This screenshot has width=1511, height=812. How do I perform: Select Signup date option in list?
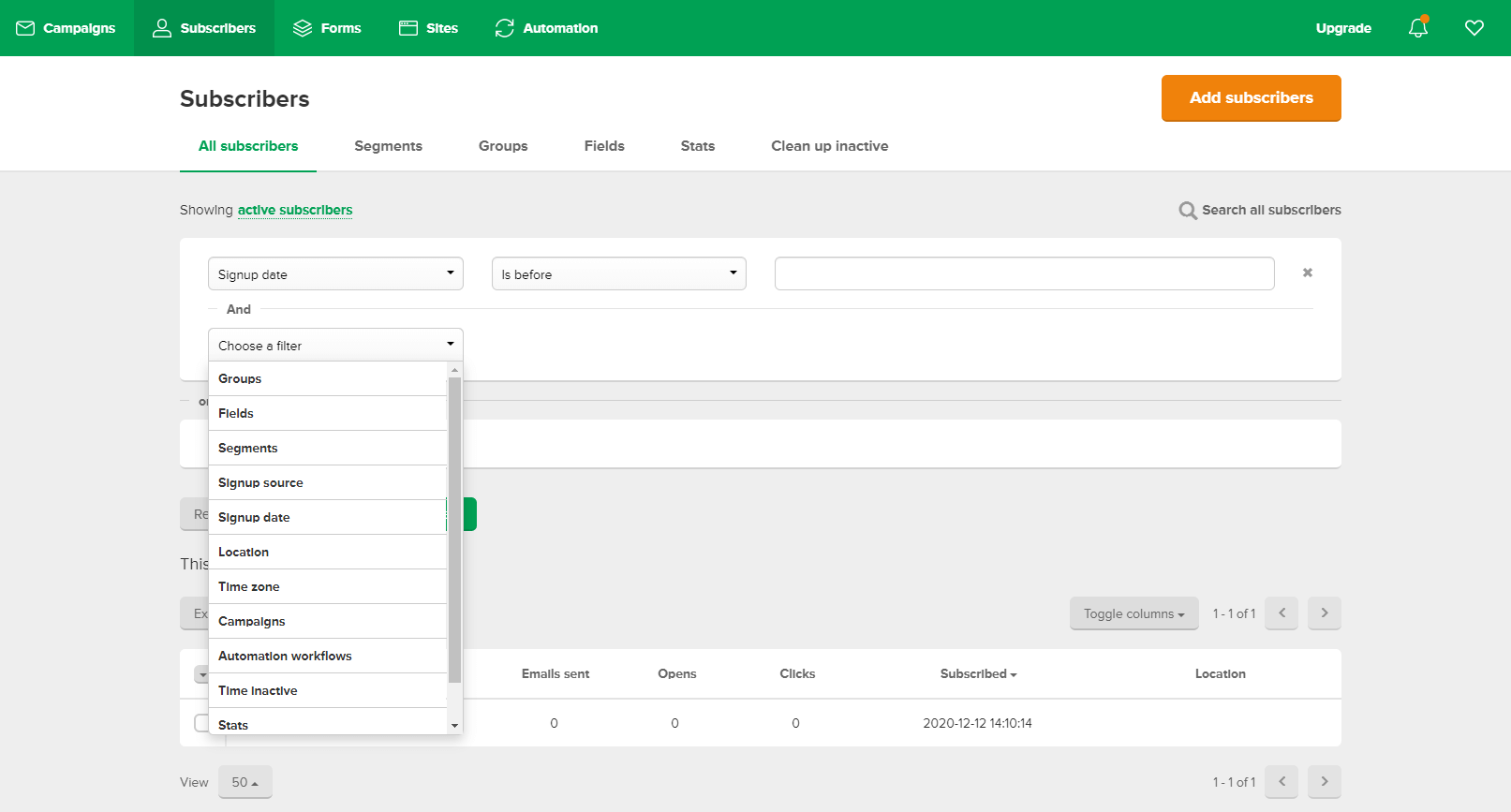[x=328, y=517]
